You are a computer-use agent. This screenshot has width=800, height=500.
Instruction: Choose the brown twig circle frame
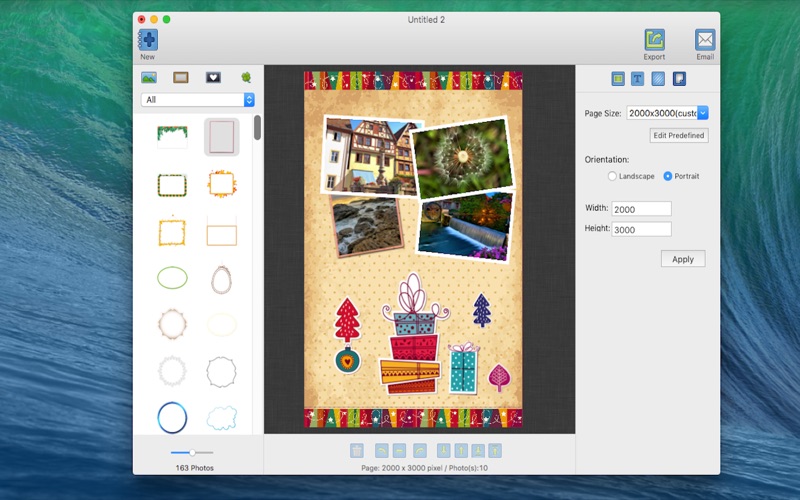[x=172, y=324]
